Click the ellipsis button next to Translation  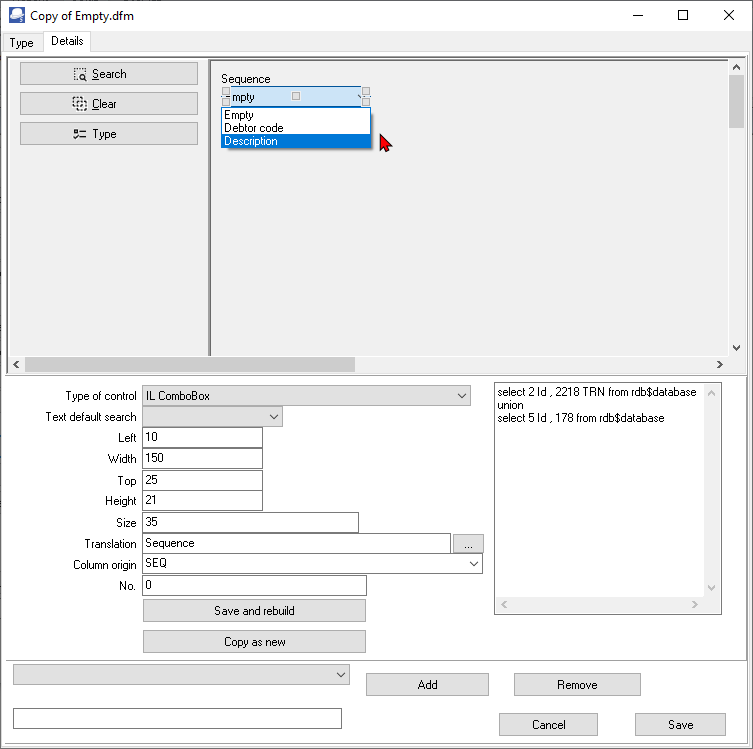(x=468, y=544)
